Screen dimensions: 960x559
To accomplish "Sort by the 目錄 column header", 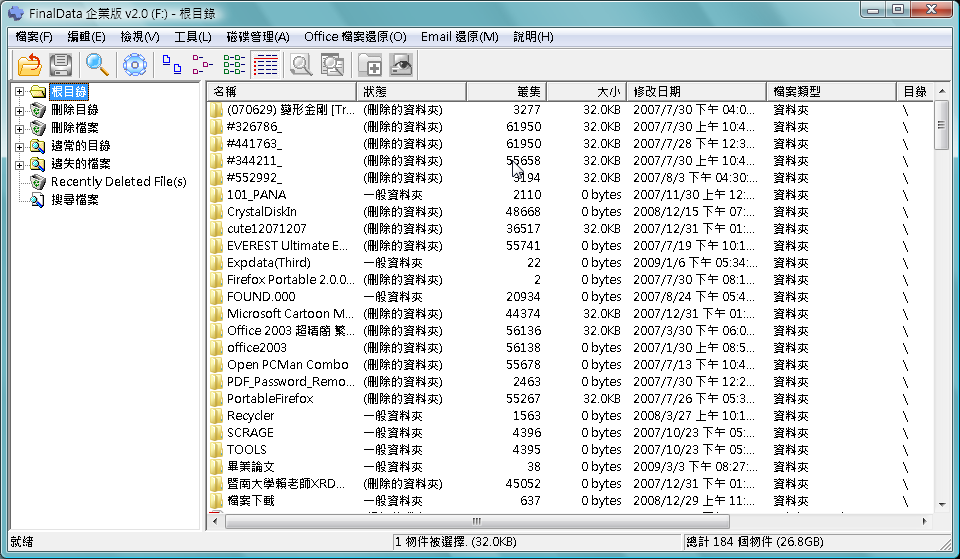I will pos(915,92).
